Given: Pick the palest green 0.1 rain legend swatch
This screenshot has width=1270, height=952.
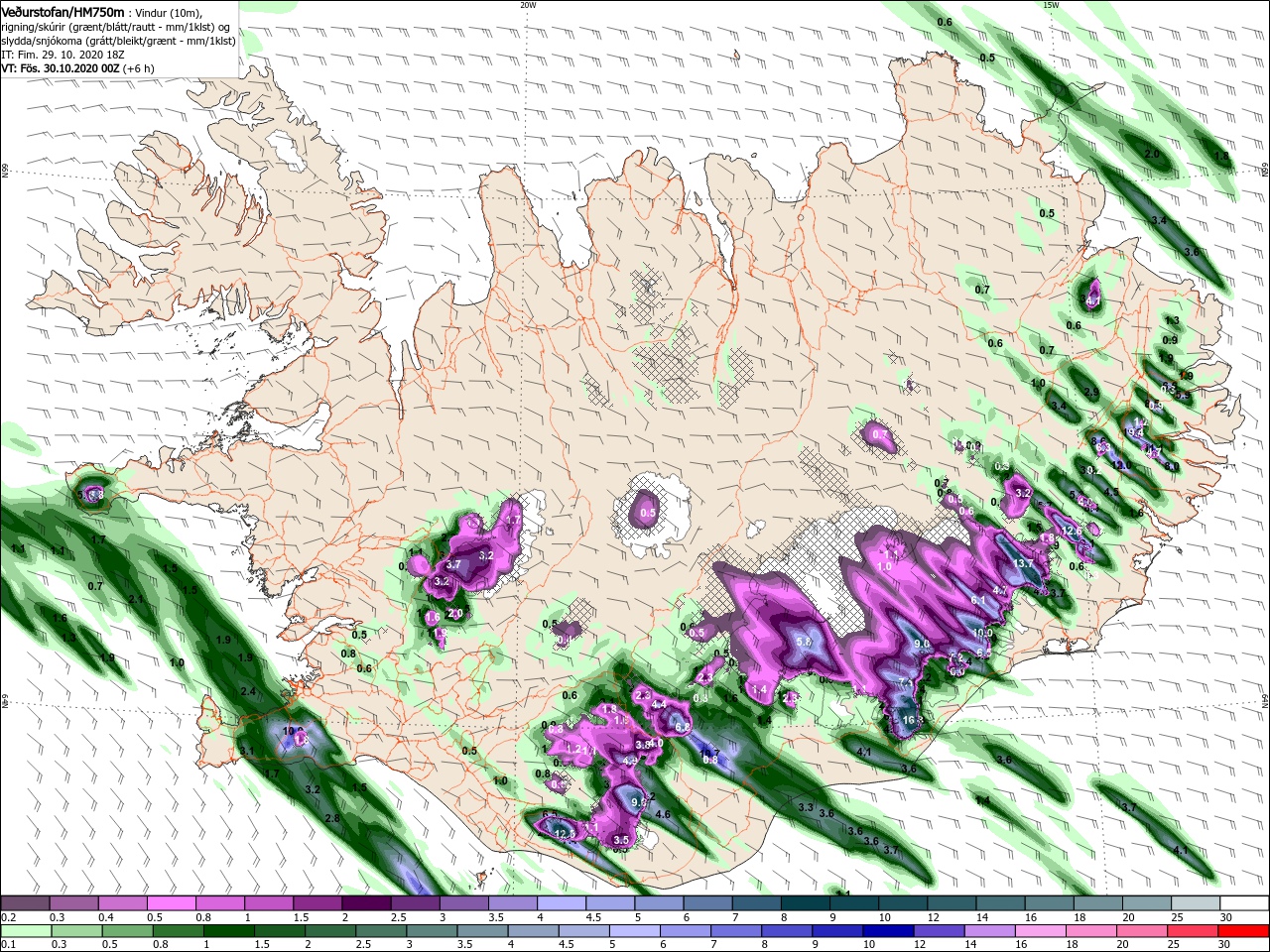Looking at the screenshot, I should [27, 931].
